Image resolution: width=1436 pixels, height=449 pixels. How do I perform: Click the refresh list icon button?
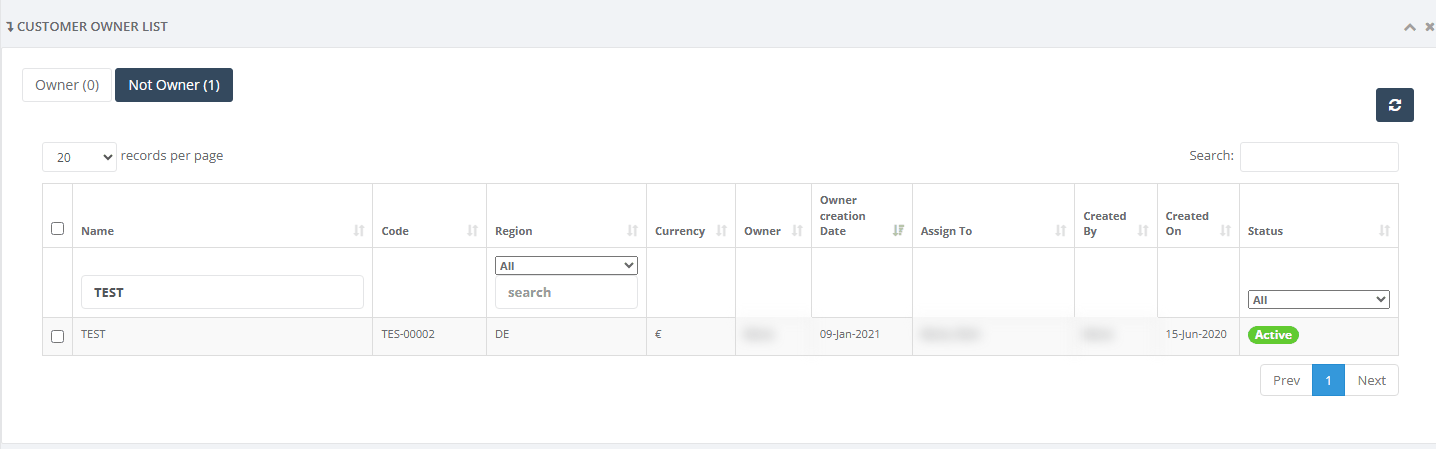1394,105
